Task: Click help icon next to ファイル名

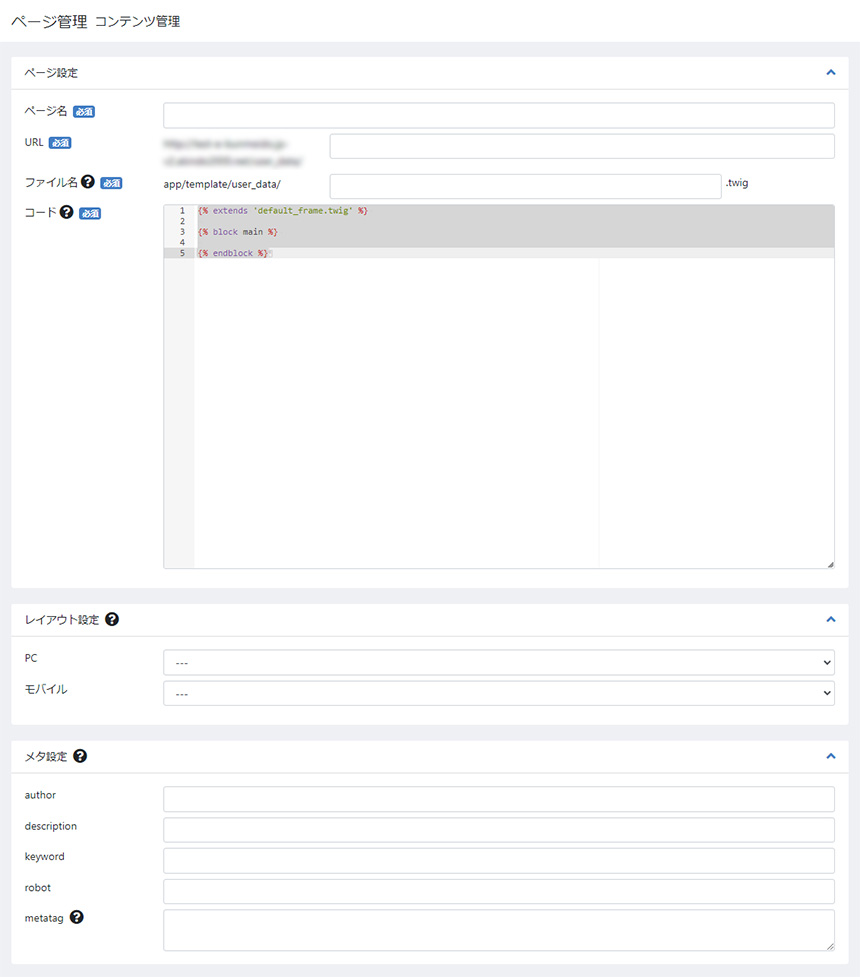Action: tap(88, 182)
